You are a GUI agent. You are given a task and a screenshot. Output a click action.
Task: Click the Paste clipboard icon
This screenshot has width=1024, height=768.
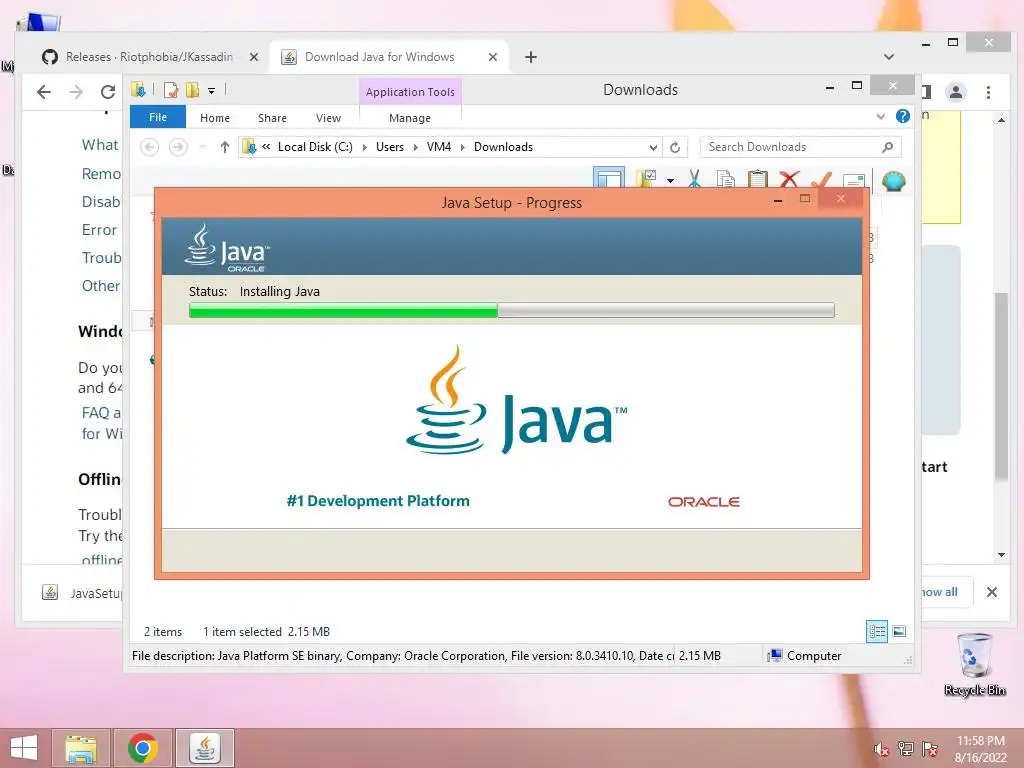758,179
